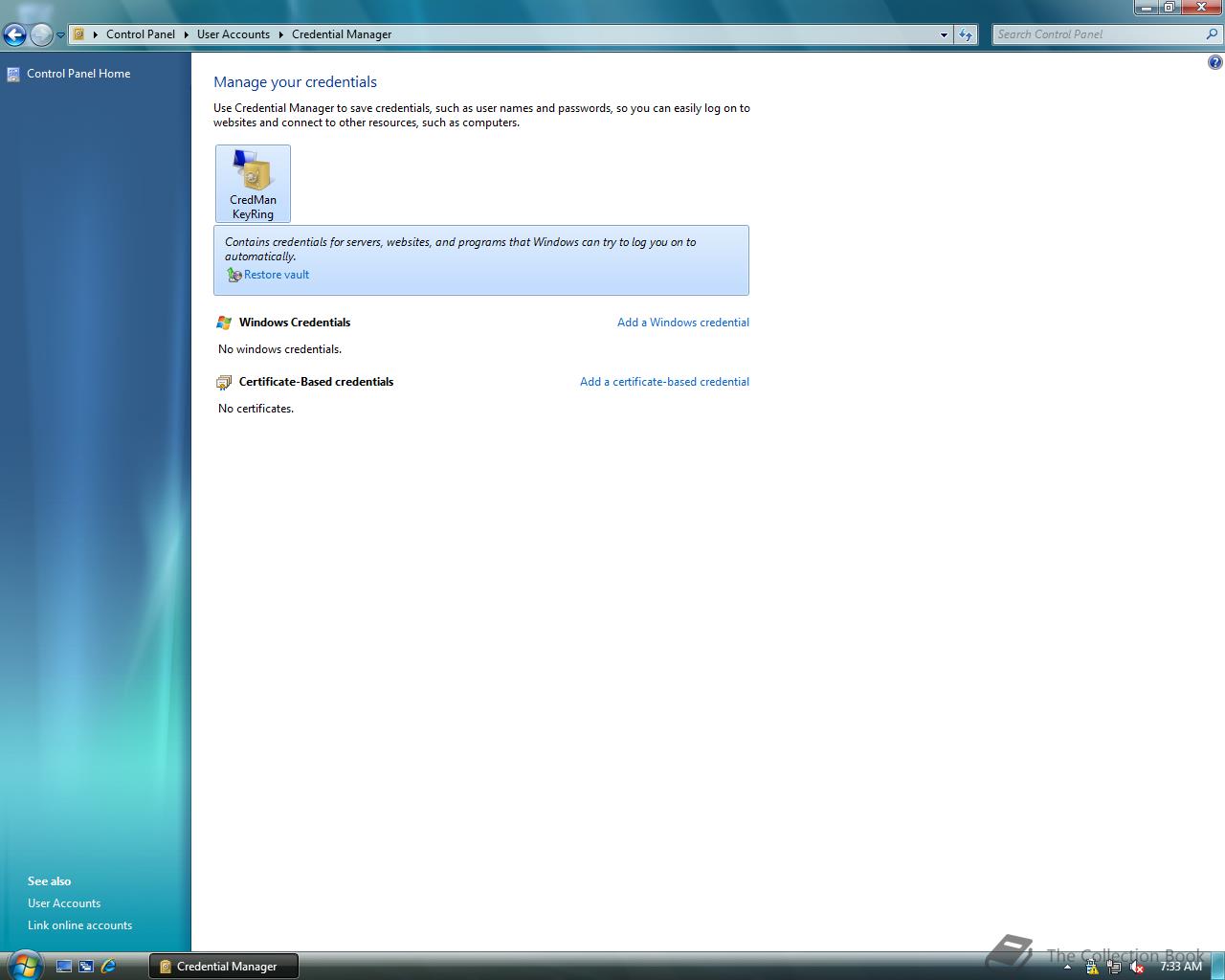Click Show Desktop in Quick Launch
The height and width of the screenshot is (980, 1225).
64,967
